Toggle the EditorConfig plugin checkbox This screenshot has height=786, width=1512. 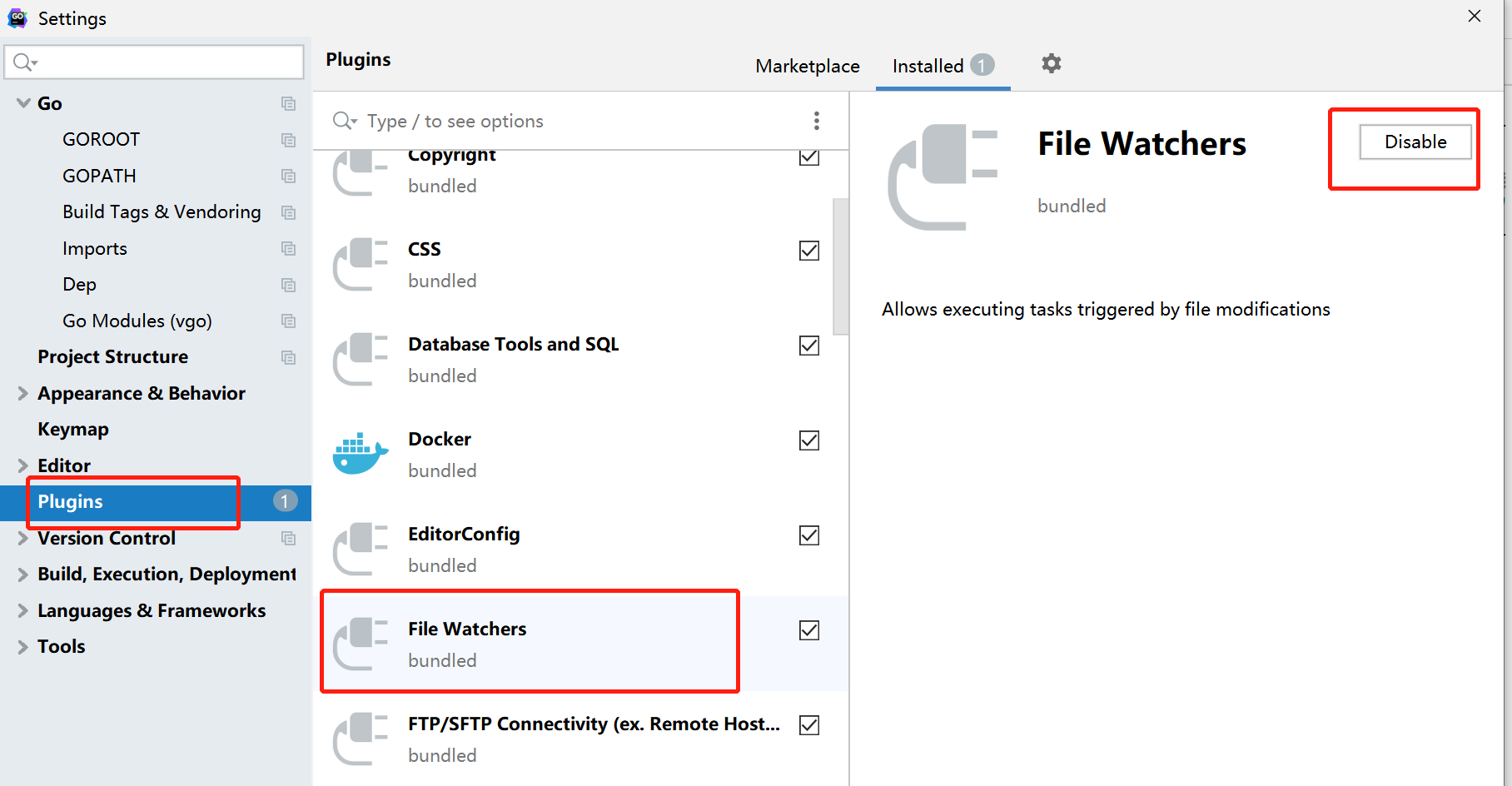tap(809, 535)
